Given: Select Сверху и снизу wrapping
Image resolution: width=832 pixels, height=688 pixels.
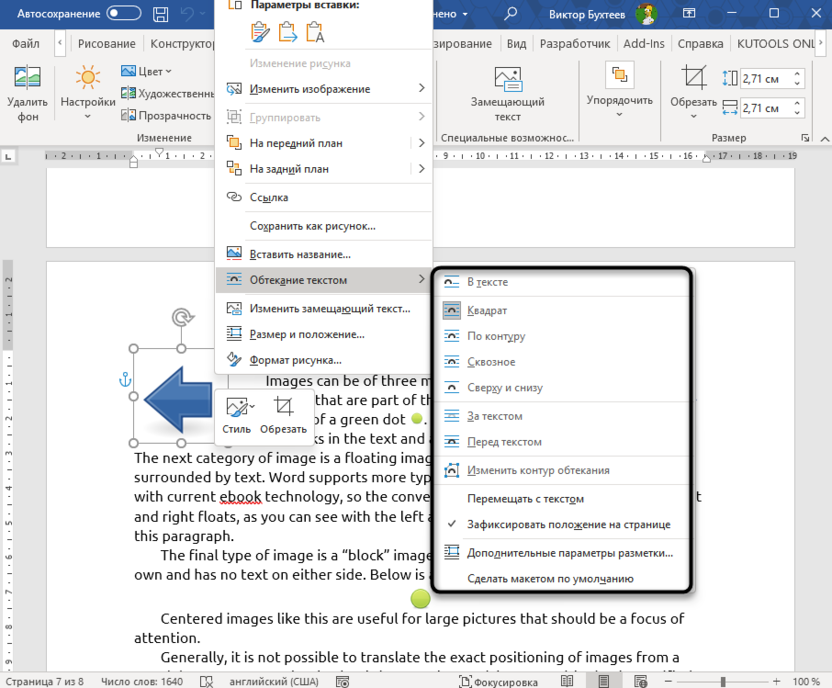Looking at the screenshot, I should pyautogui.click(x=562, y=388).
